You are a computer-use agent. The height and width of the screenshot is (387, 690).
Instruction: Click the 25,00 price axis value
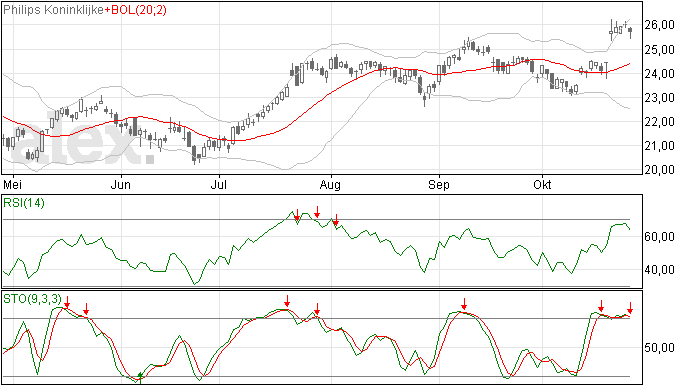[660, 50]
